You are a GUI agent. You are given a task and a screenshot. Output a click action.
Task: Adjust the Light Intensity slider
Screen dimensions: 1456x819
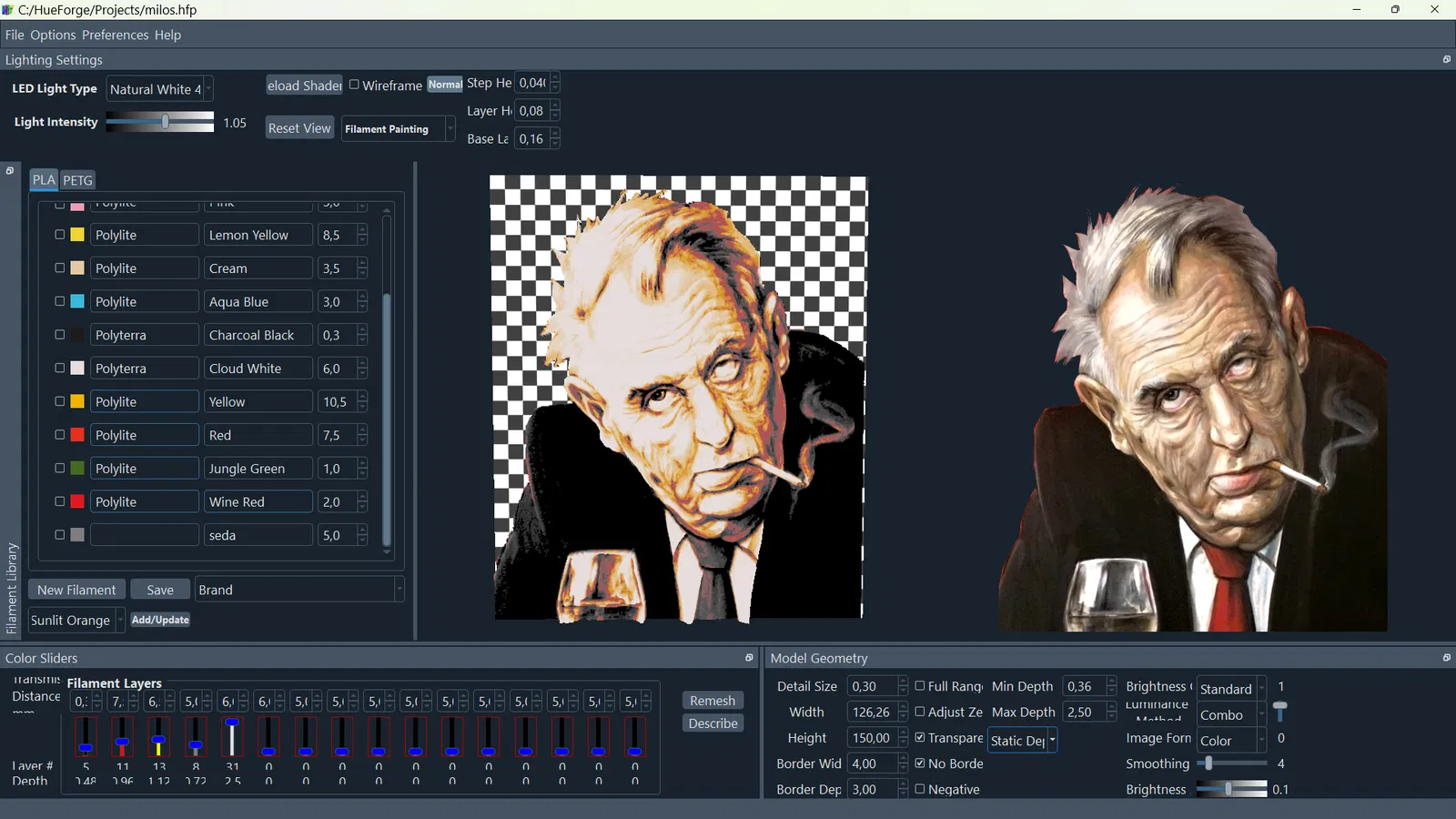[160, 122]
